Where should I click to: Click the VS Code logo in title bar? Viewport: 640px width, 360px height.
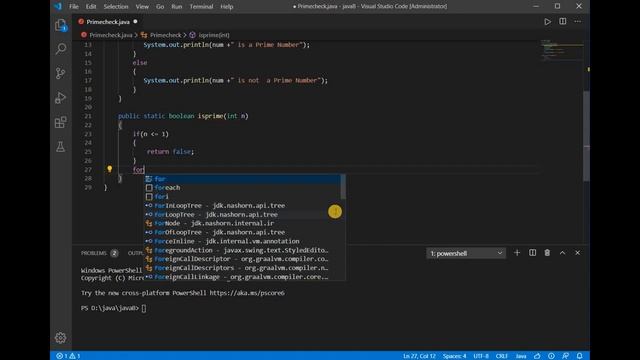pos(58,6)
